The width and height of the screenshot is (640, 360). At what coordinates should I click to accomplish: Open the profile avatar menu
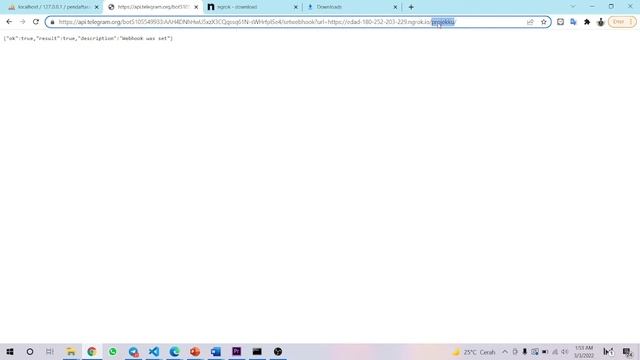coord(600,22)
